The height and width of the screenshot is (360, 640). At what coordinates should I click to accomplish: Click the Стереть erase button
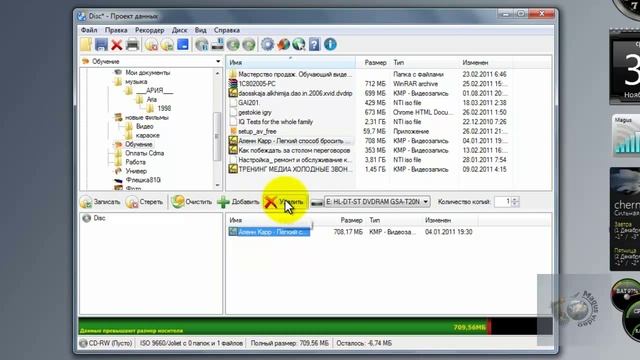click(x=144, y=202)
